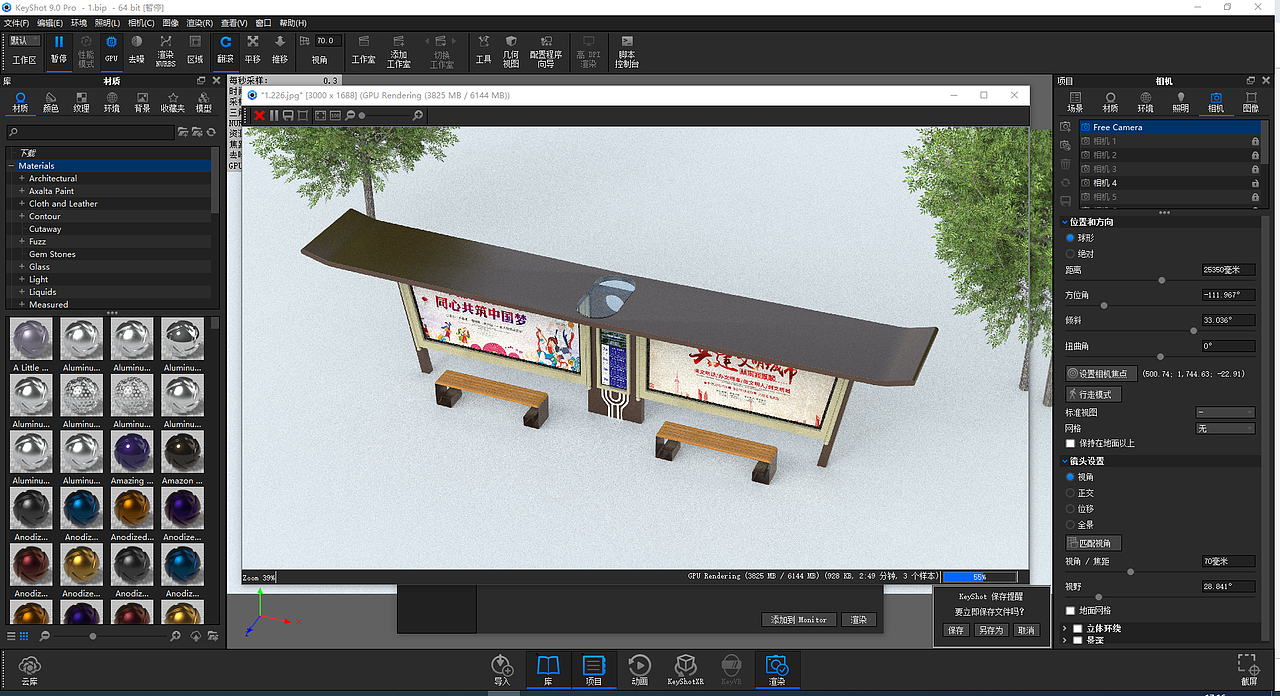This screenshot has height=696, width=1280.
Task: Check the 立体环绕 stereo checkbox
Action: click(x=1077, y=629)
